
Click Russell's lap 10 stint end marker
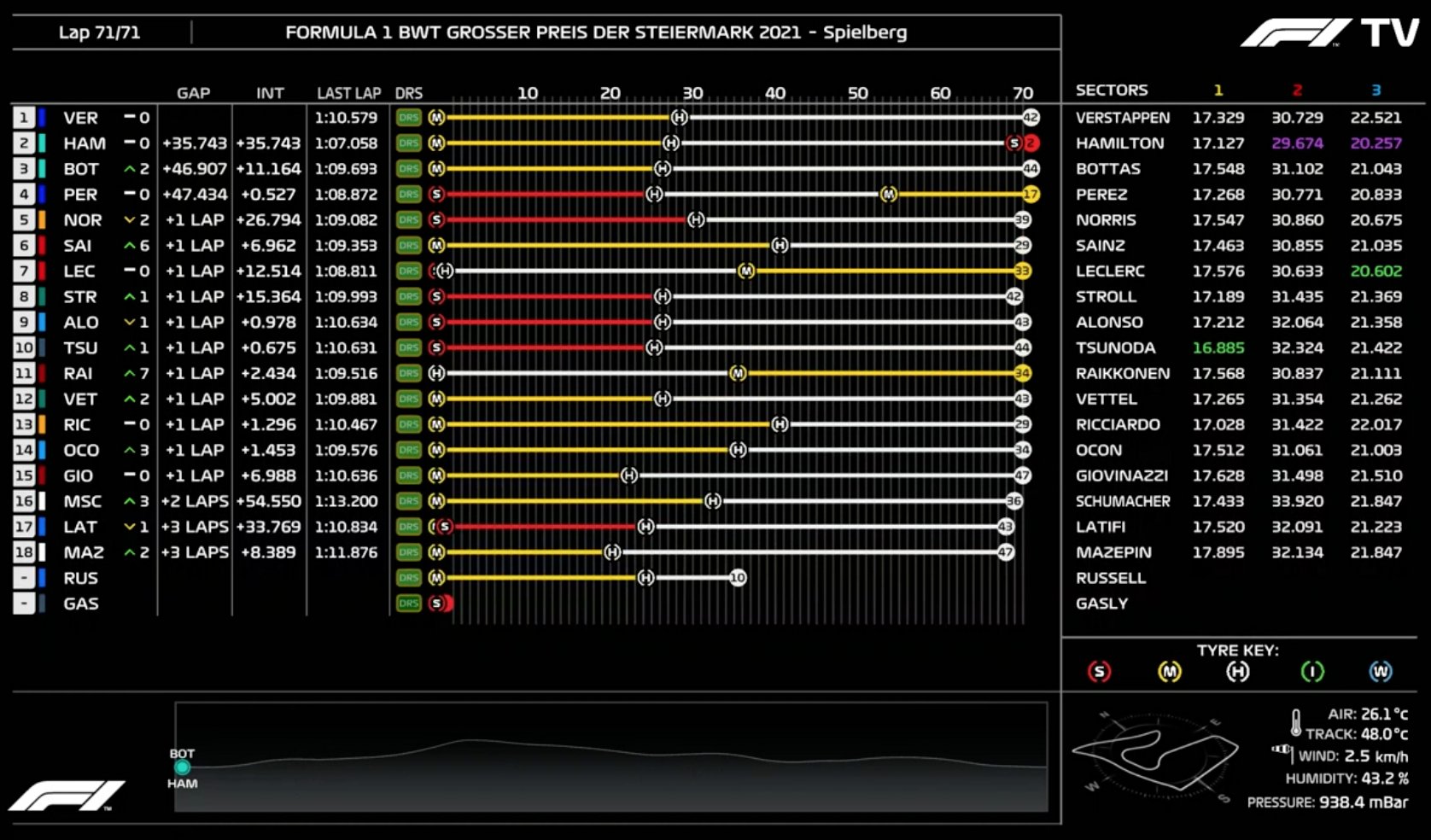tap(739, 578)
